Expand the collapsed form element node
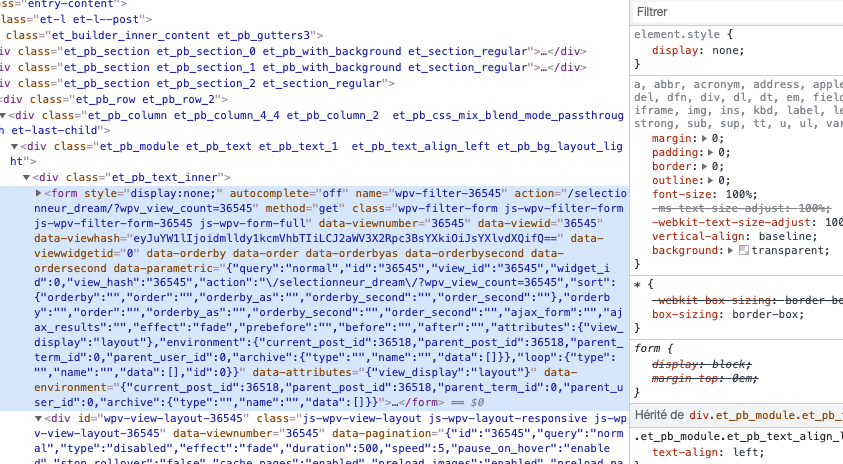The image size is (843, 464). click(x=38, y=193)
